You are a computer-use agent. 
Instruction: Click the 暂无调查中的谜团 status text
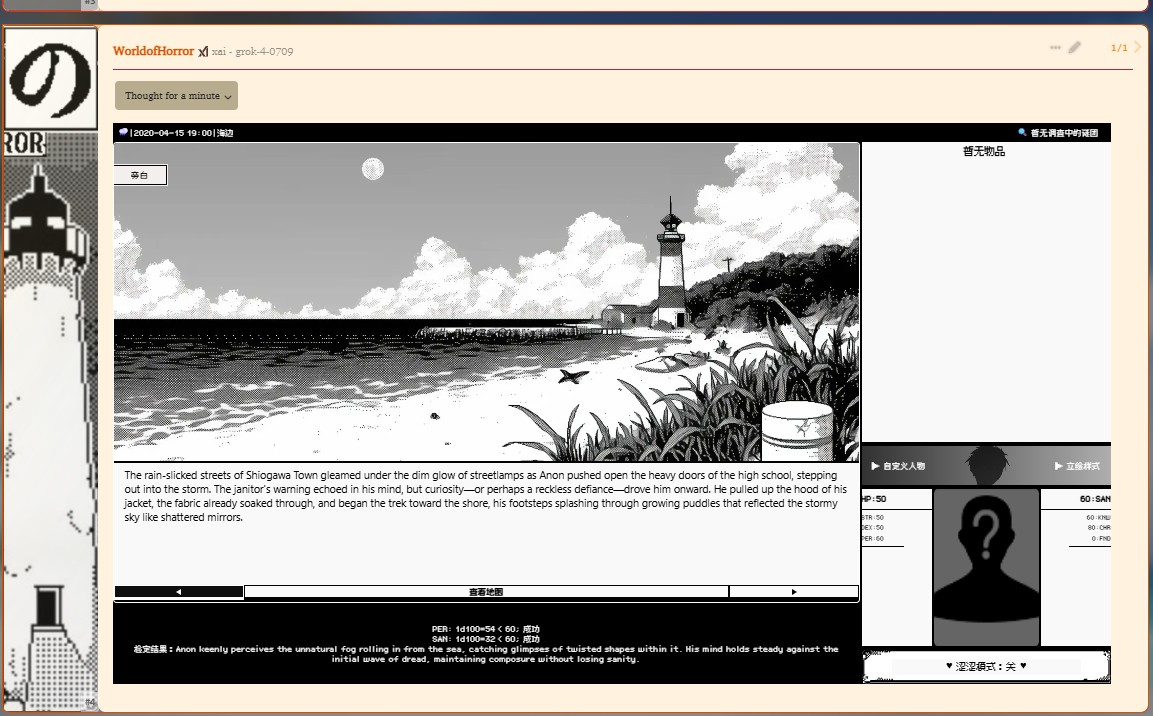[1064, 133]
